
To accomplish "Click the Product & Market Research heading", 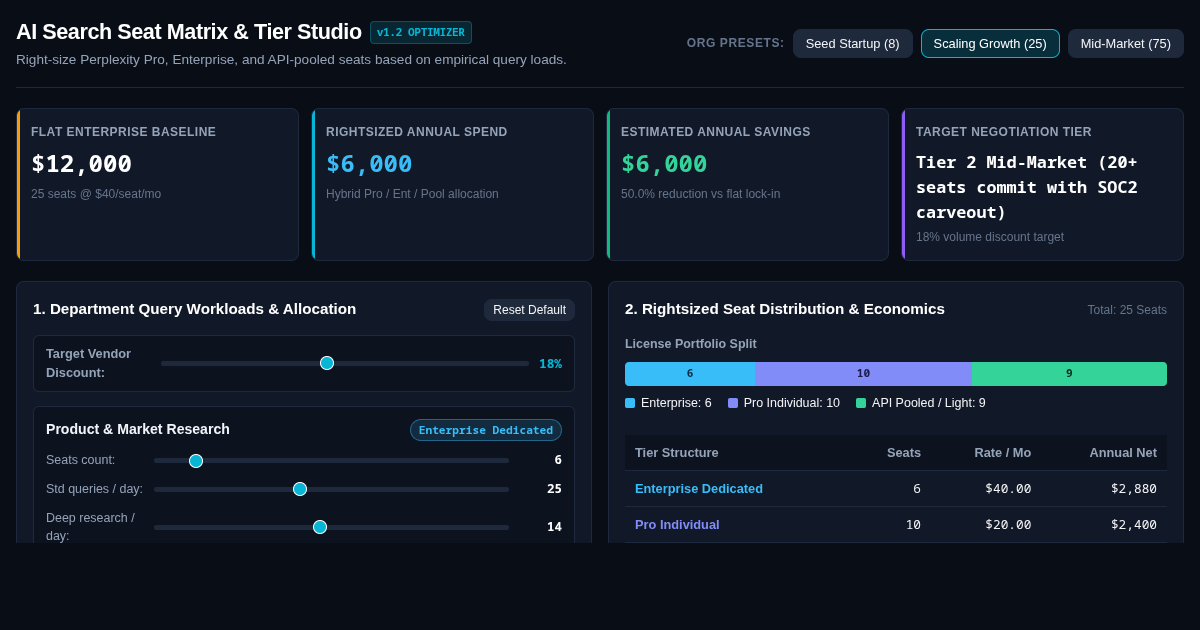I will (138, 429).
